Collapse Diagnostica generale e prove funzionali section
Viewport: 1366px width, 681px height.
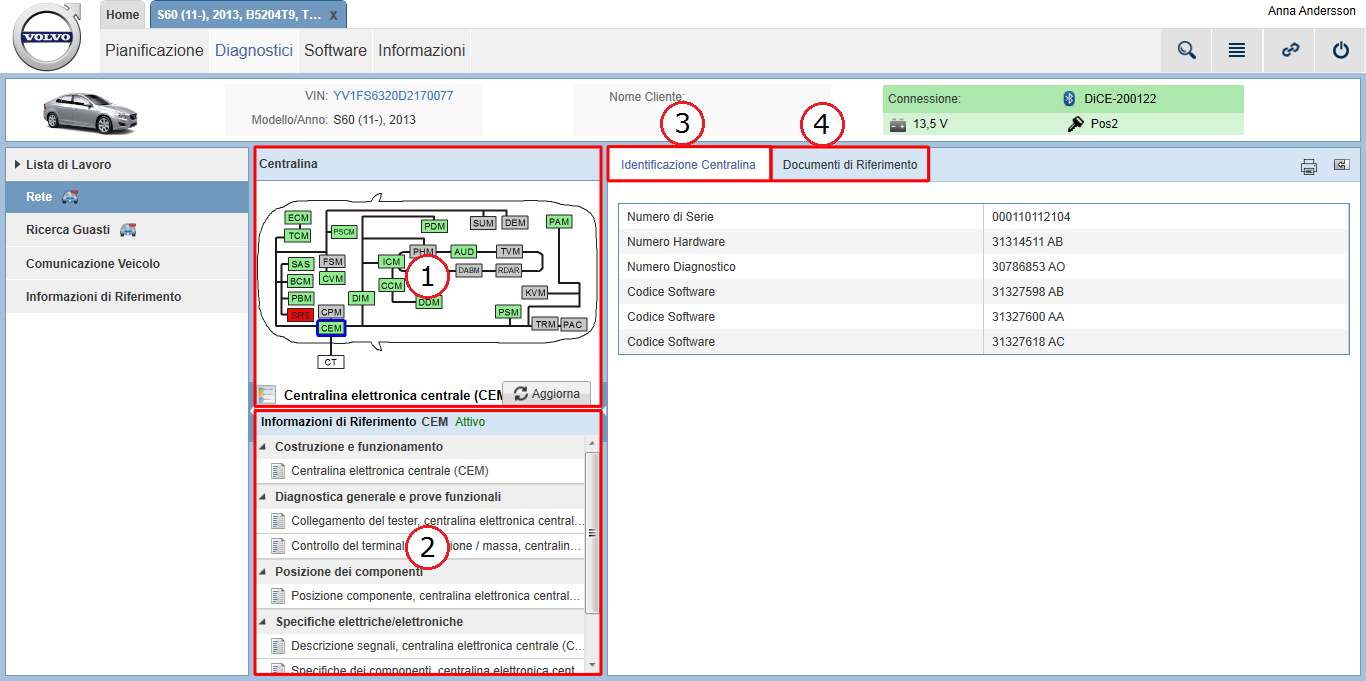click(263, 497)
